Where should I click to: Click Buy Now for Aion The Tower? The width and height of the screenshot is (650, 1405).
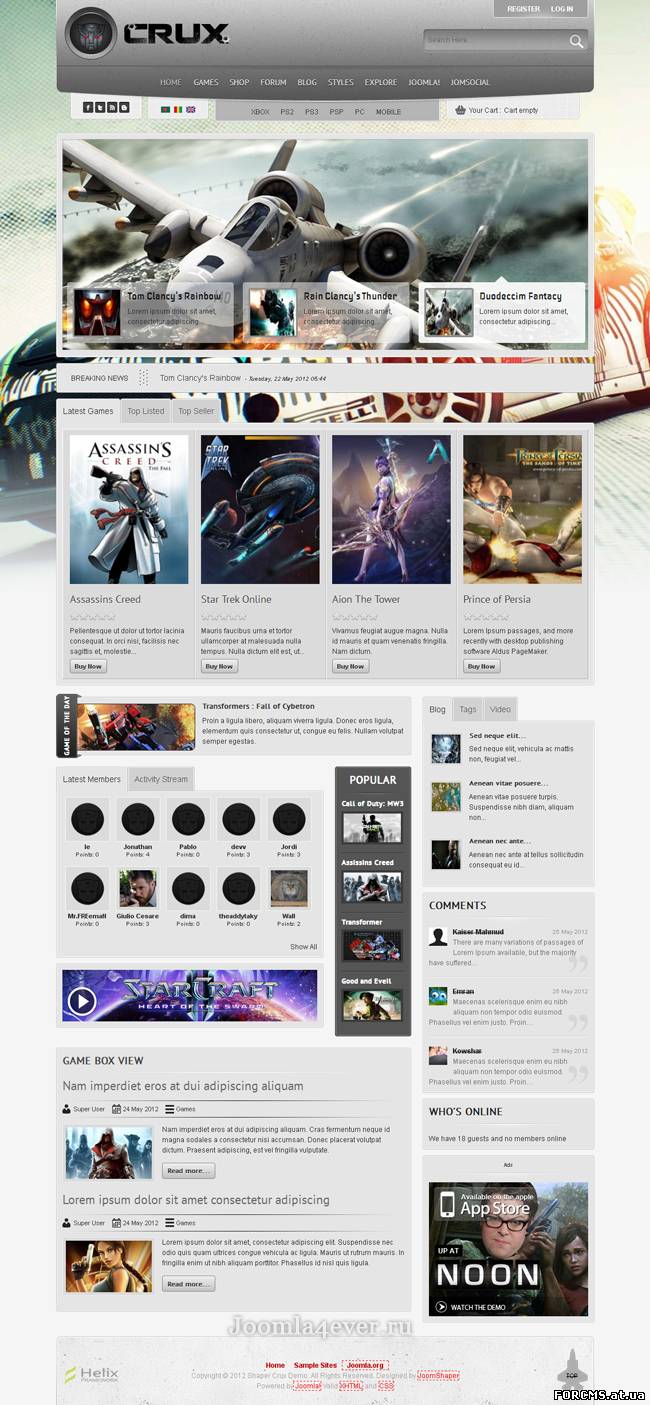click(350, 666)
